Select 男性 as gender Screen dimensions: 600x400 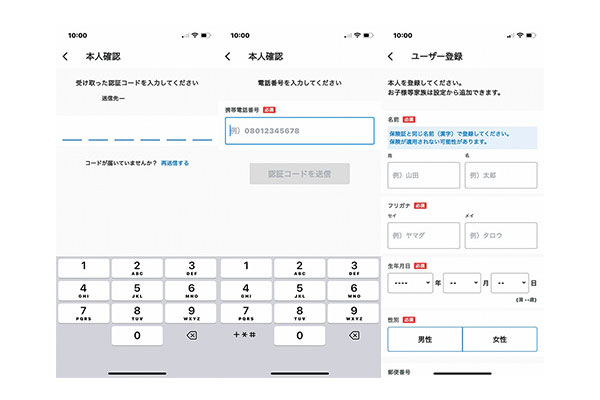point(424,340)
